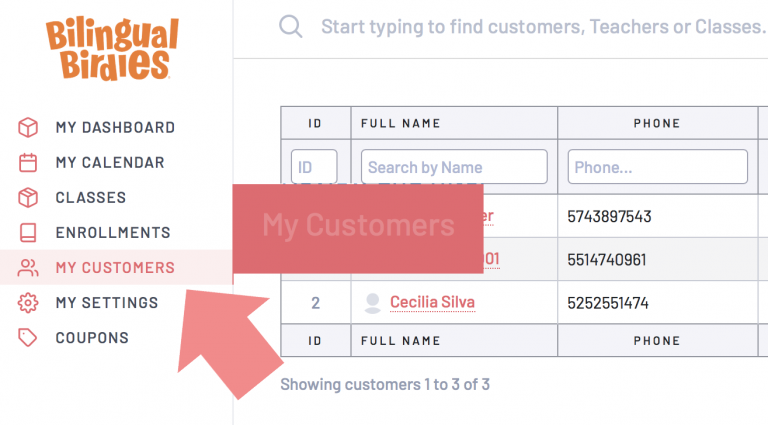Click the Classes box icon
Screen dimensions: 768x425
click(28, 197)
